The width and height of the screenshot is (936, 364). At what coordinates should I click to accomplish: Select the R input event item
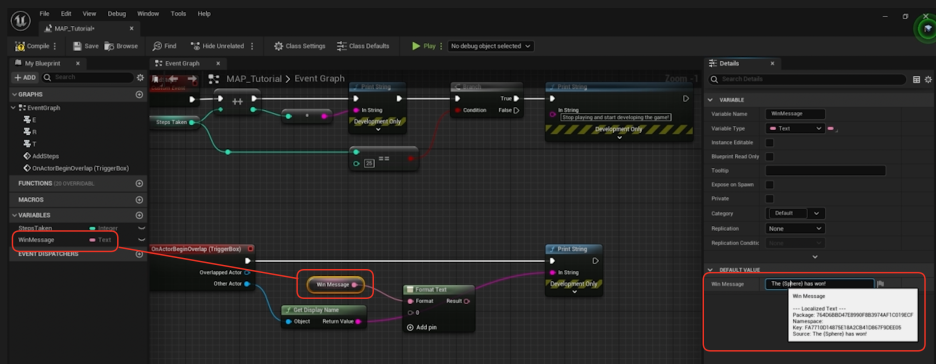pos(30,132)
